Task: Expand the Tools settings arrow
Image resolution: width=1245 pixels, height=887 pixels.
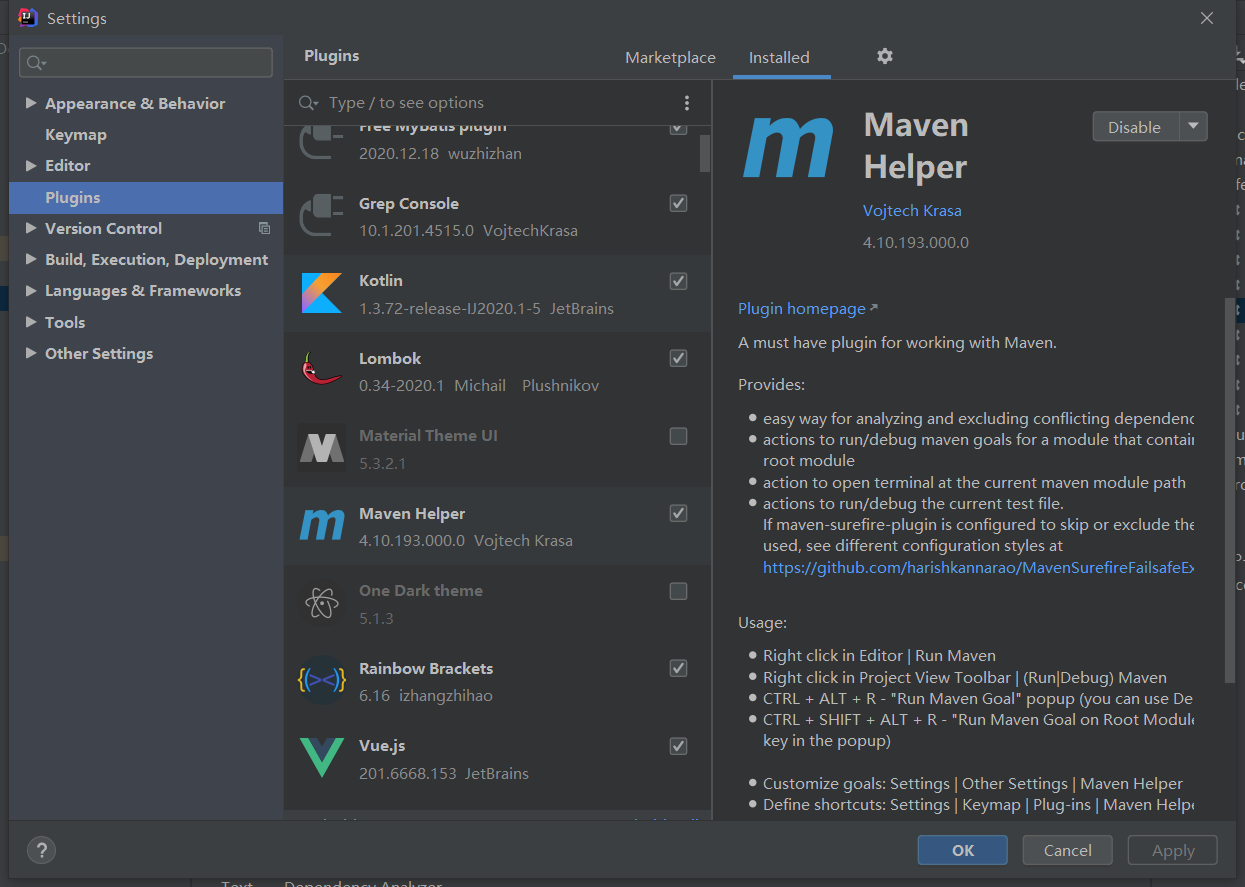Action: coord(31,322)
